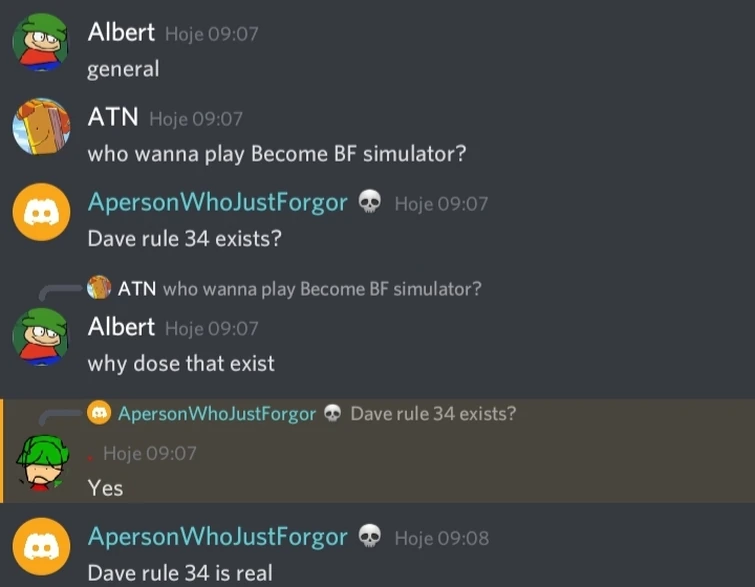Image resolution: width=755 pixels, height=587 pixels.
Task: Click the small orange avatar in the highlighted reply preview
Action: pyautogui.click(x=99, y=413)
